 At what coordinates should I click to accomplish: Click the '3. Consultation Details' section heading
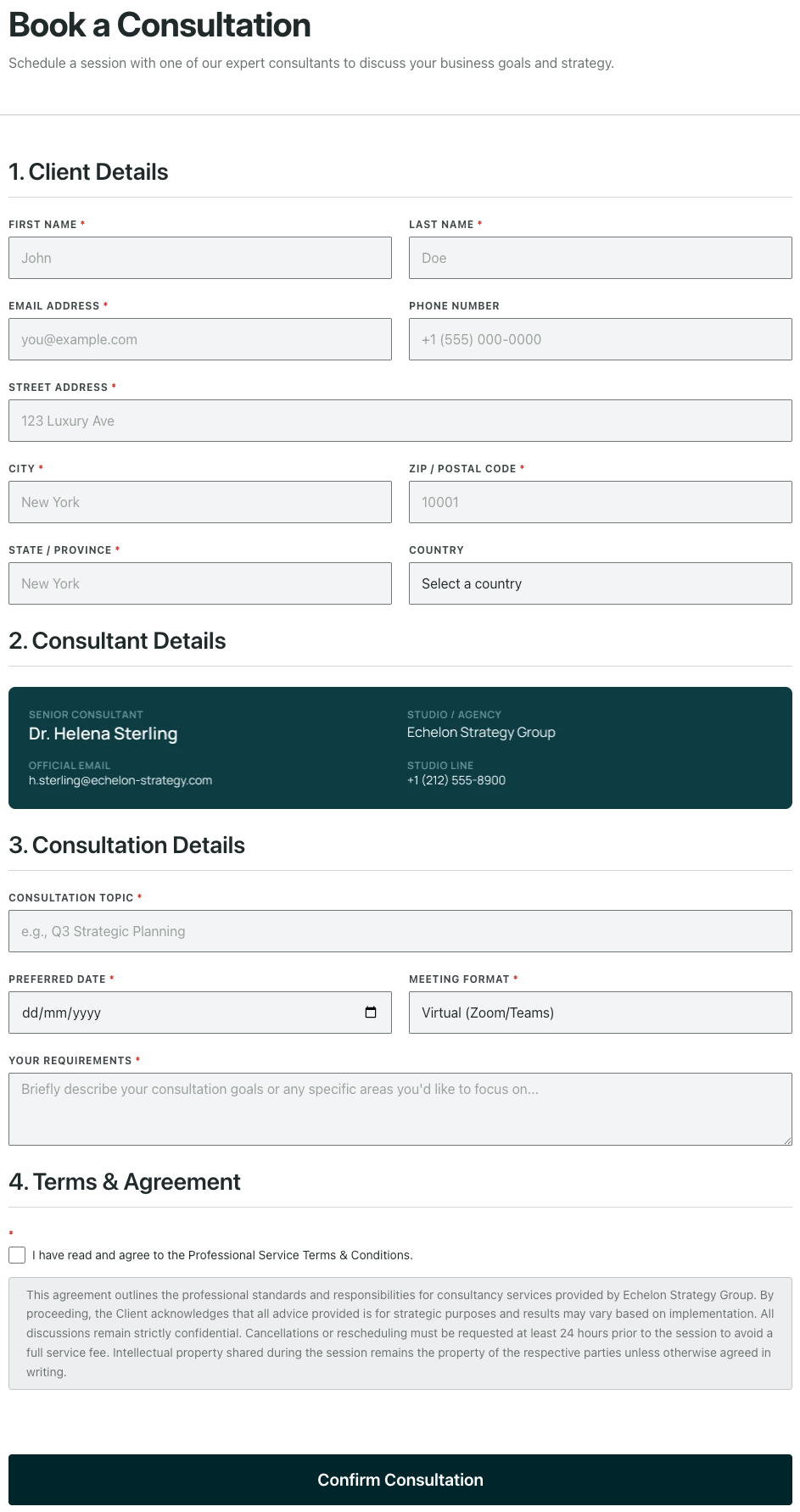(126, 845)
